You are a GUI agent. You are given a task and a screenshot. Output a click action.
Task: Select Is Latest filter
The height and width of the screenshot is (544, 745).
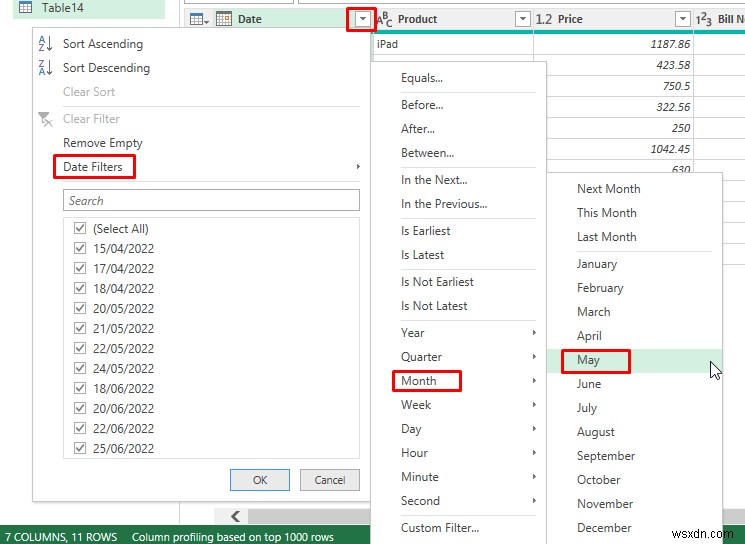422,255
